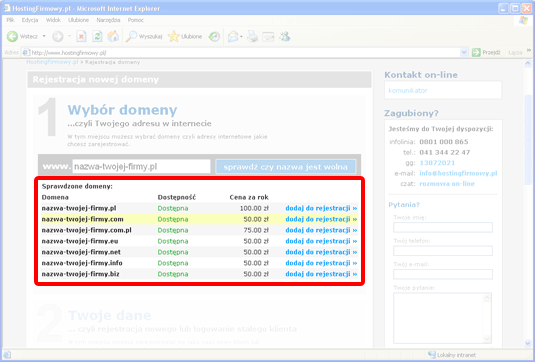Click info@hostingfirmowy.pl email link

click(458, 173)
